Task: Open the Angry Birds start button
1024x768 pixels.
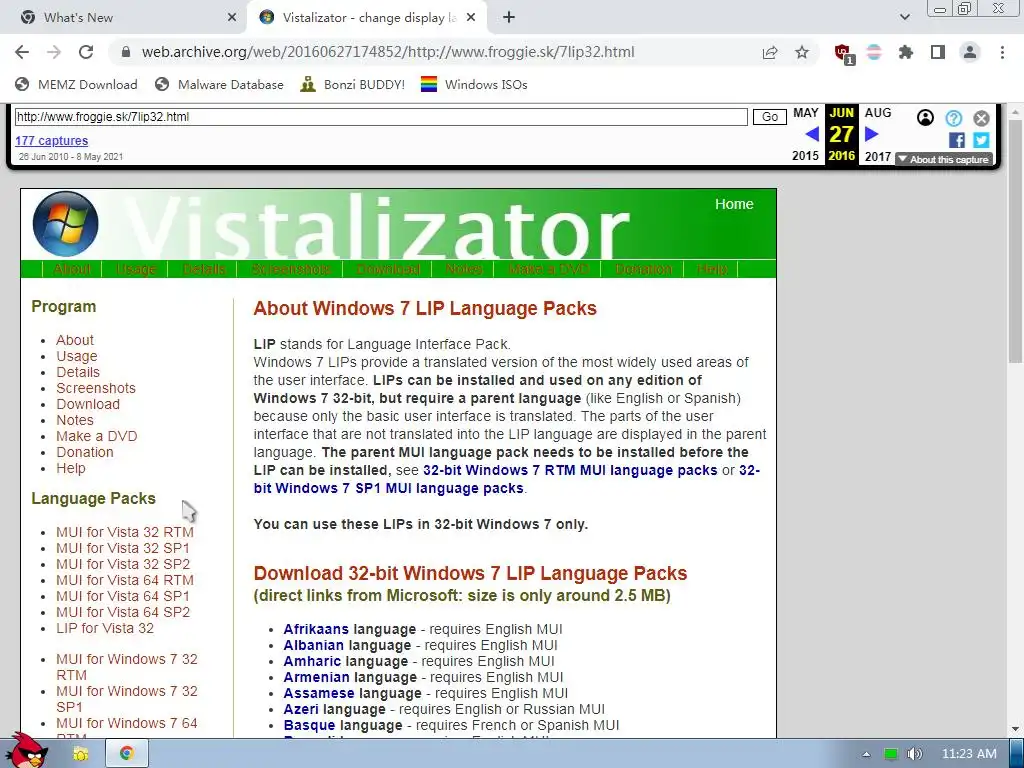Action: (27, 751)
